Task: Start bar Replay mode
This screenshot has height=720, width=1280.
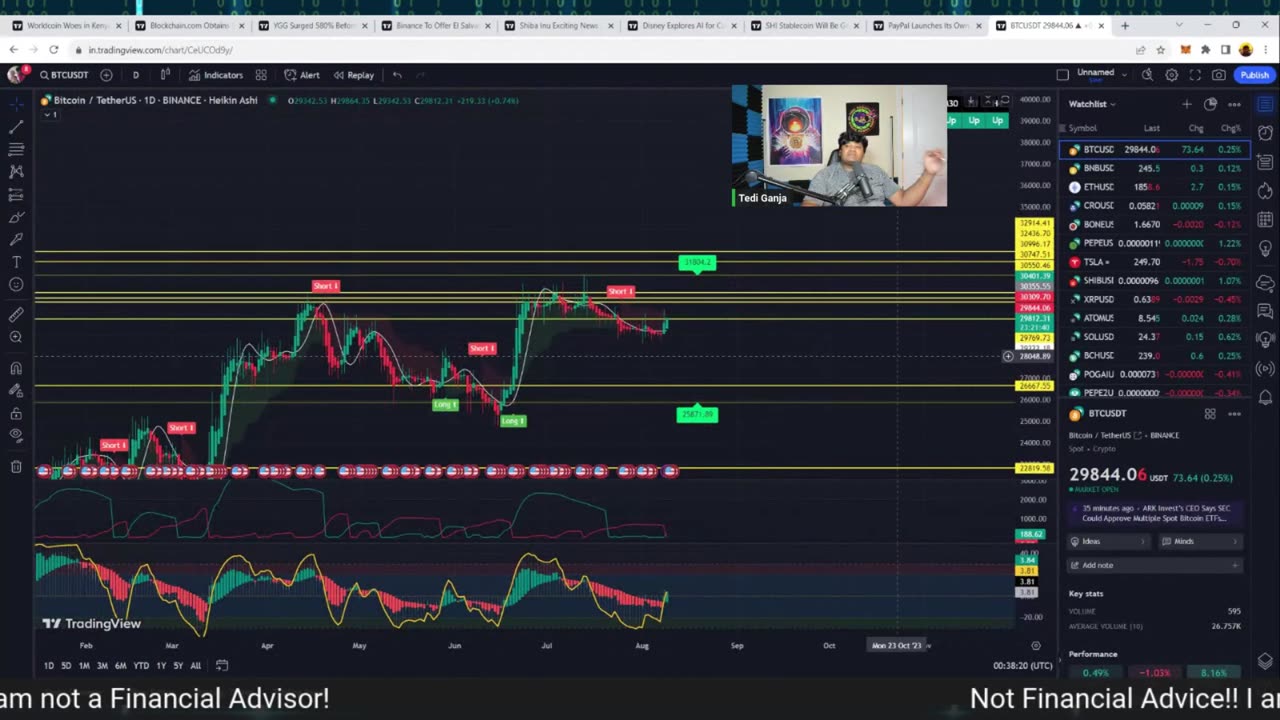Action: [x=354, y=75]
